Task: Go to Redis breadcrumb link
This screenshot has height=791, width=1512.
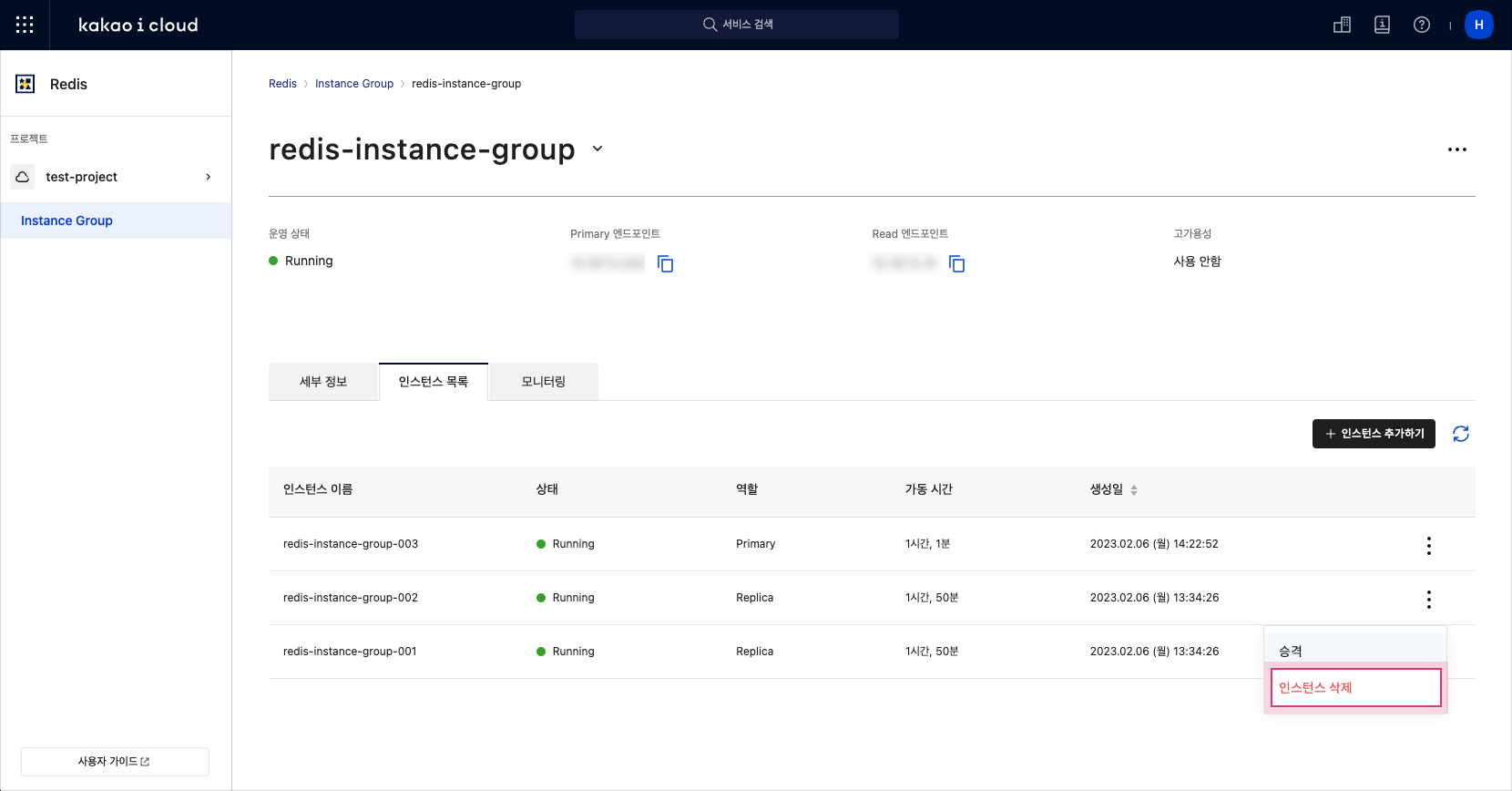Action: coord(282,84)
